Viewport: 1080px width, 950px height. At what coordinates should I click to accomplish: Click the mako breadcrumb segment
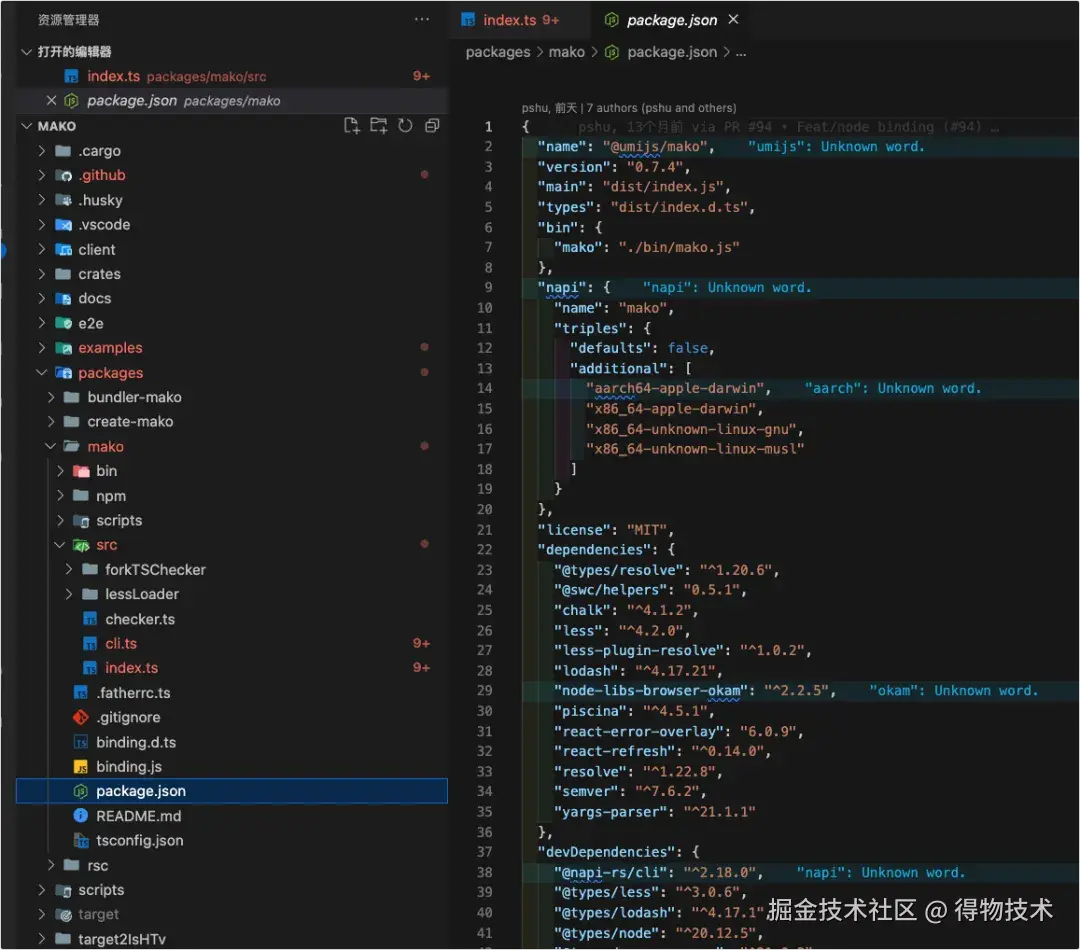(566, 52)
